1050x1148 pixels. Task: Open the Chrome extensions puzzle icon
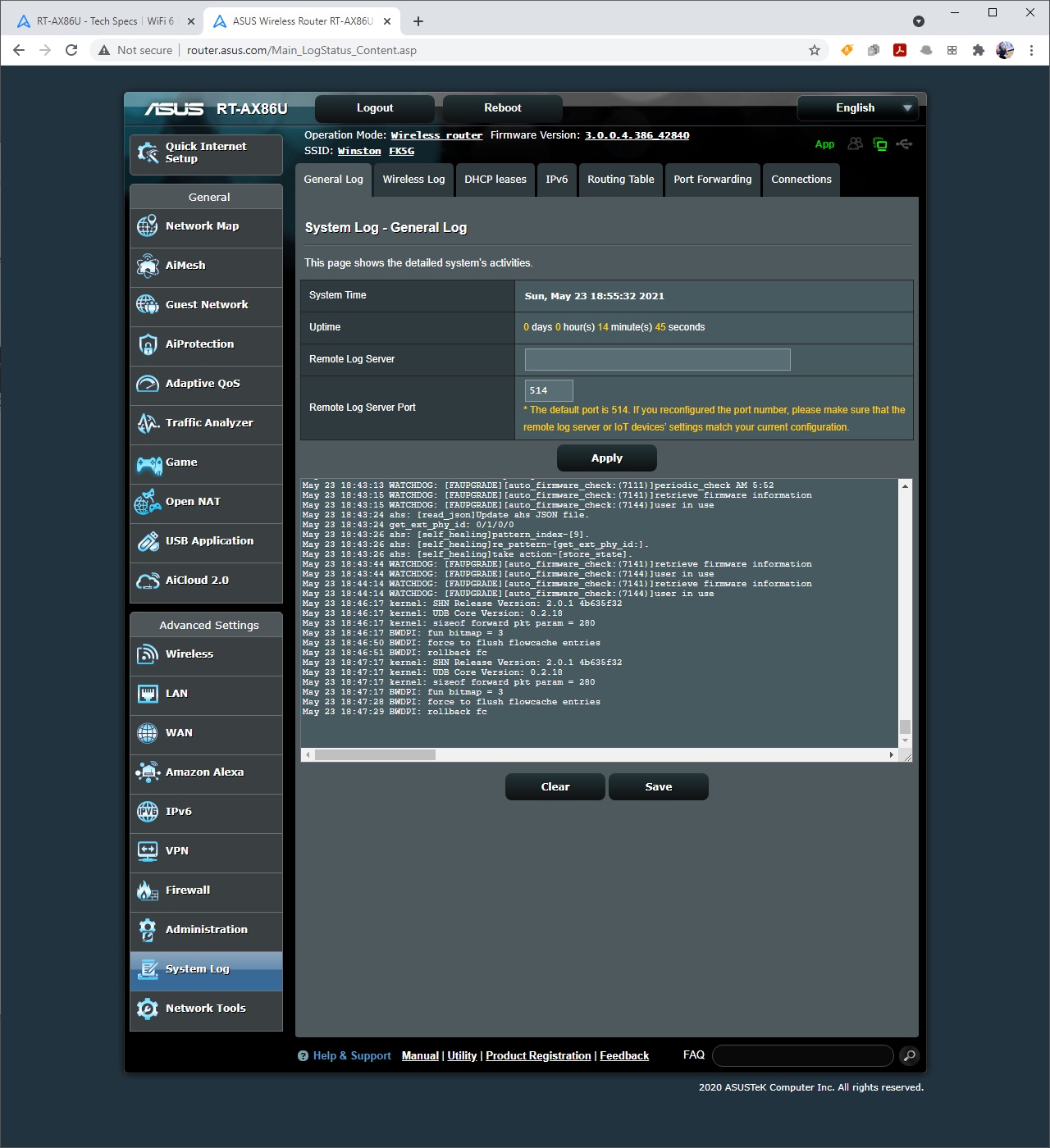[x=978, y=50]
